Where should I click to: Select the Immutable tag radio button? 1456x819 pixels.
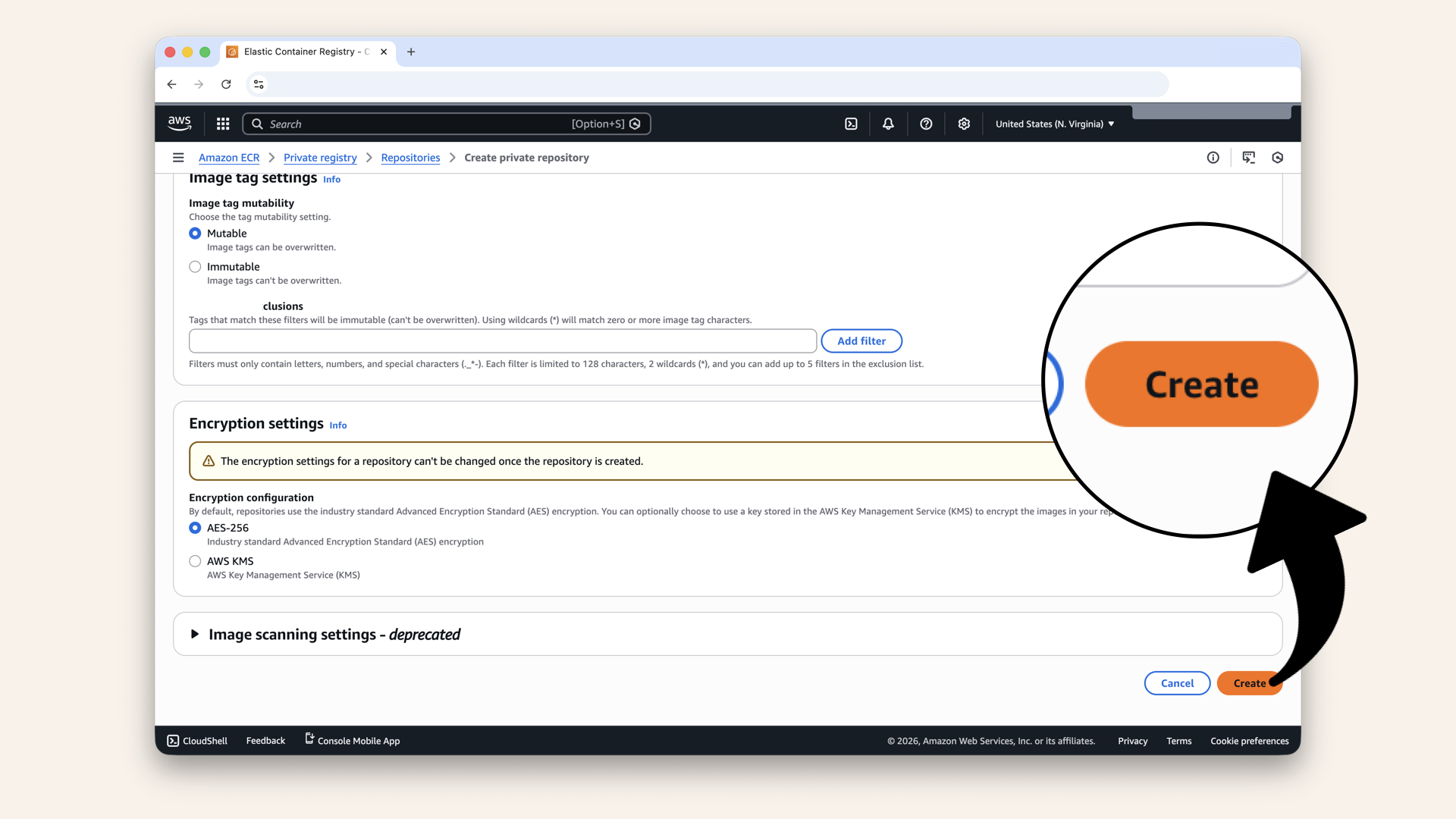tap(195, 267)
